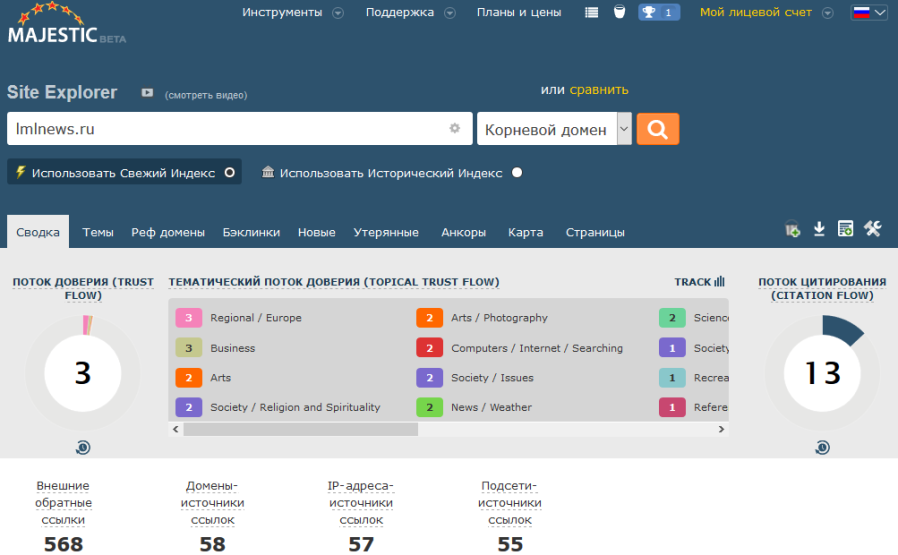Play the Site Explorer video icon
The height and width of the screenshot is (555, 898).
[x=147, y=93]
